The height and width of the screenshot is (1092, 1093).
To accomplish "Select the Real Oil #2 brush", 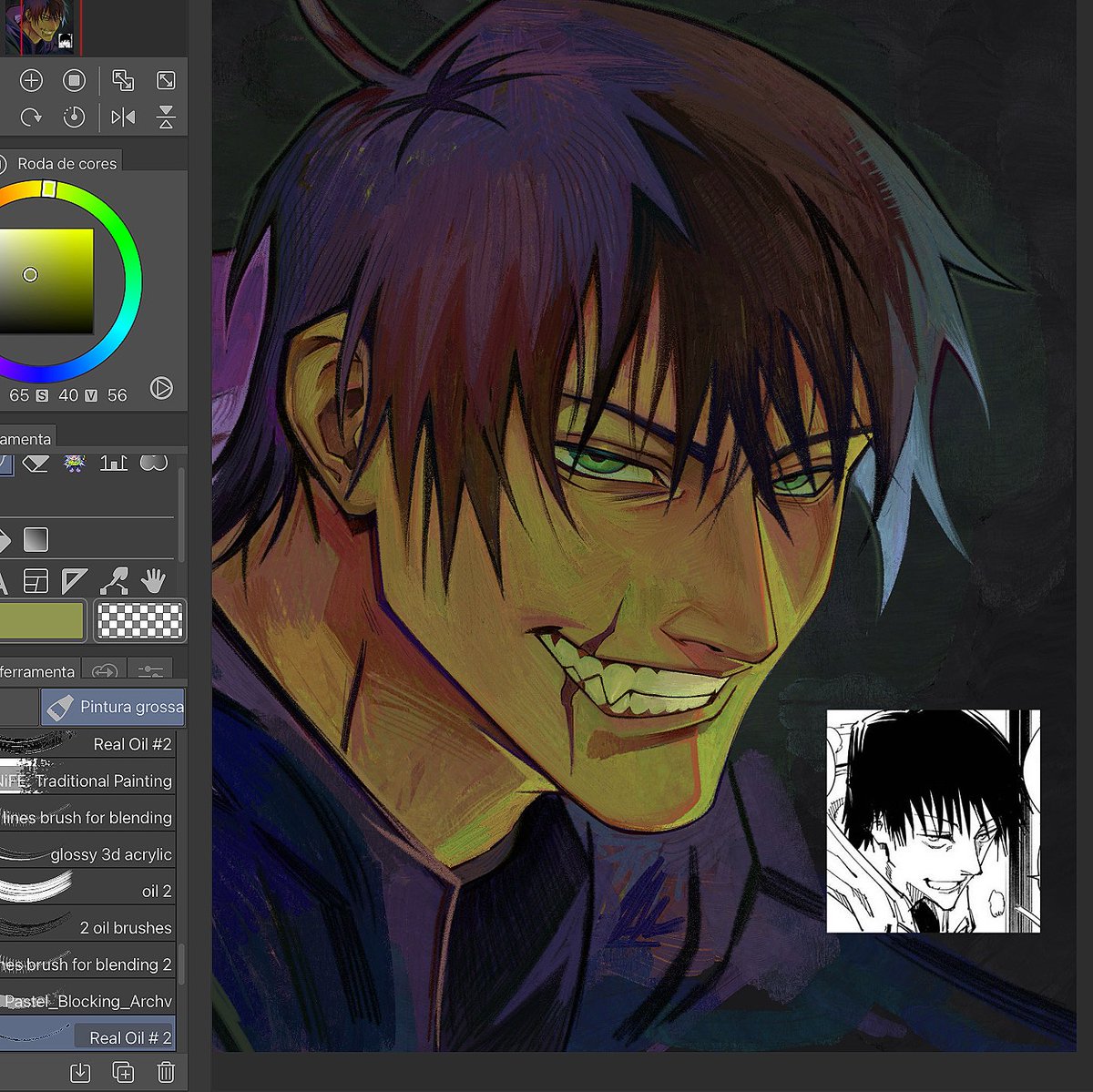I will (x=87, y=744).
